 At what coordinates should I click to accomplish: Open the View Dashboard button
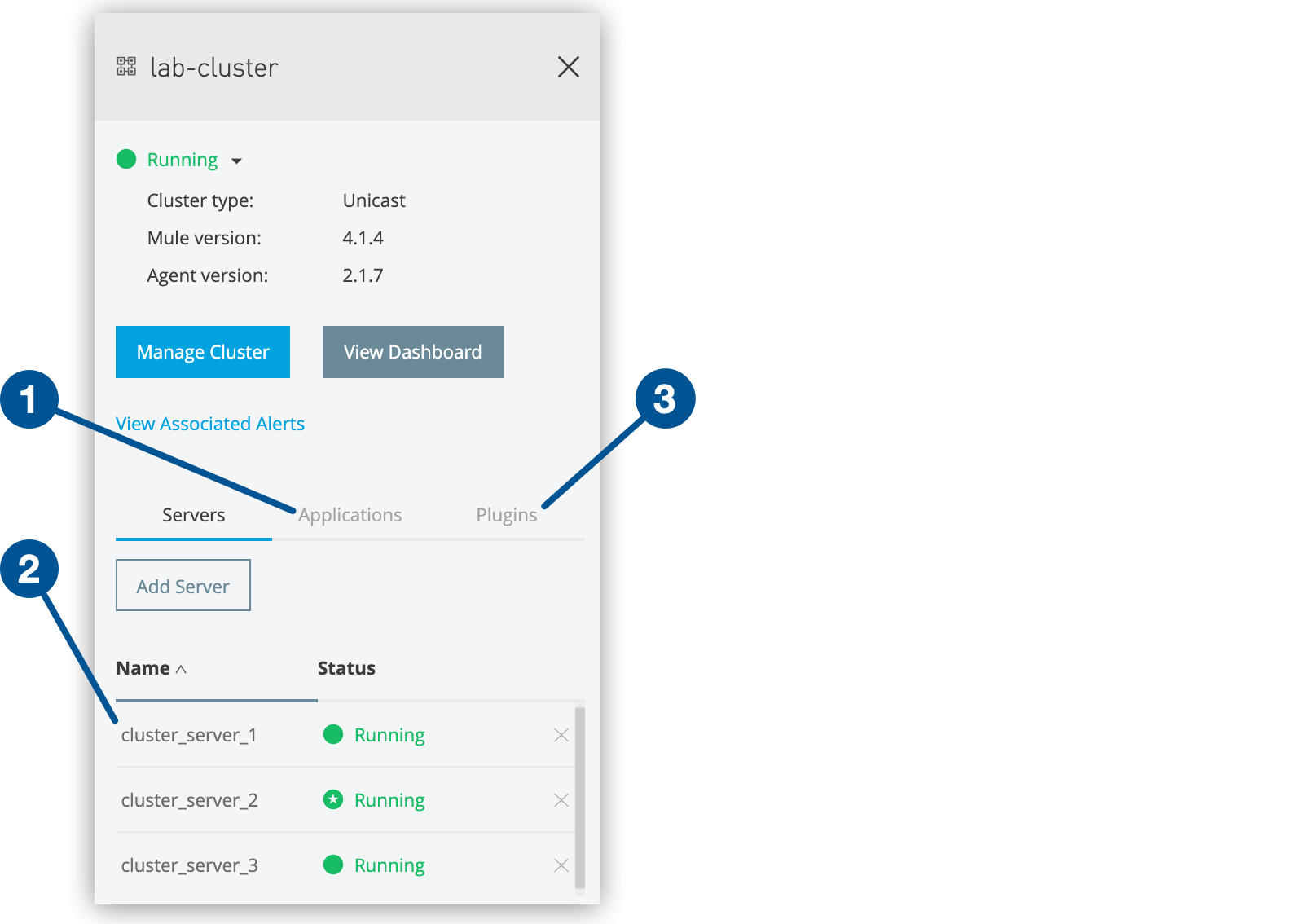click(x=412, y=352)
